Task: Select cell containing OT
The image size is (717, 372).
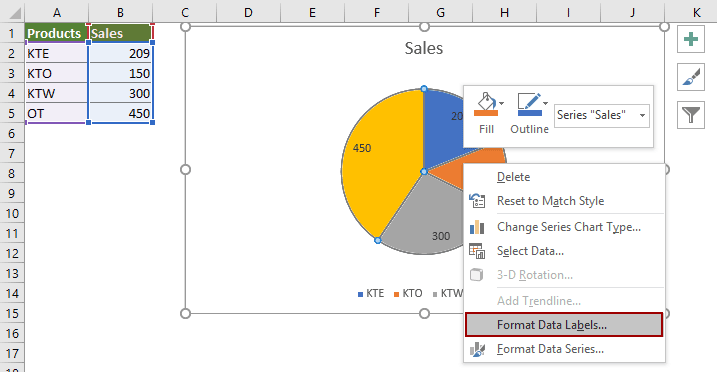Action: (x=56, y=113)
